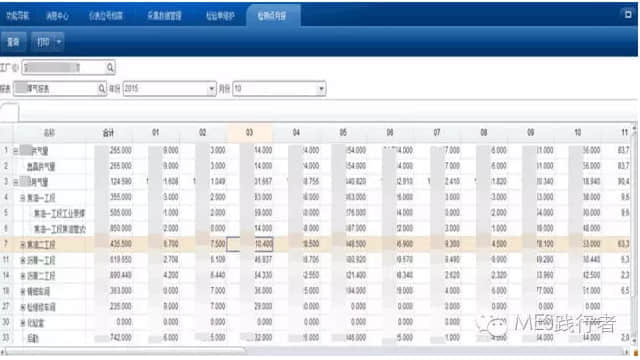Collapse the row 4 tree node

pos(23,198)
